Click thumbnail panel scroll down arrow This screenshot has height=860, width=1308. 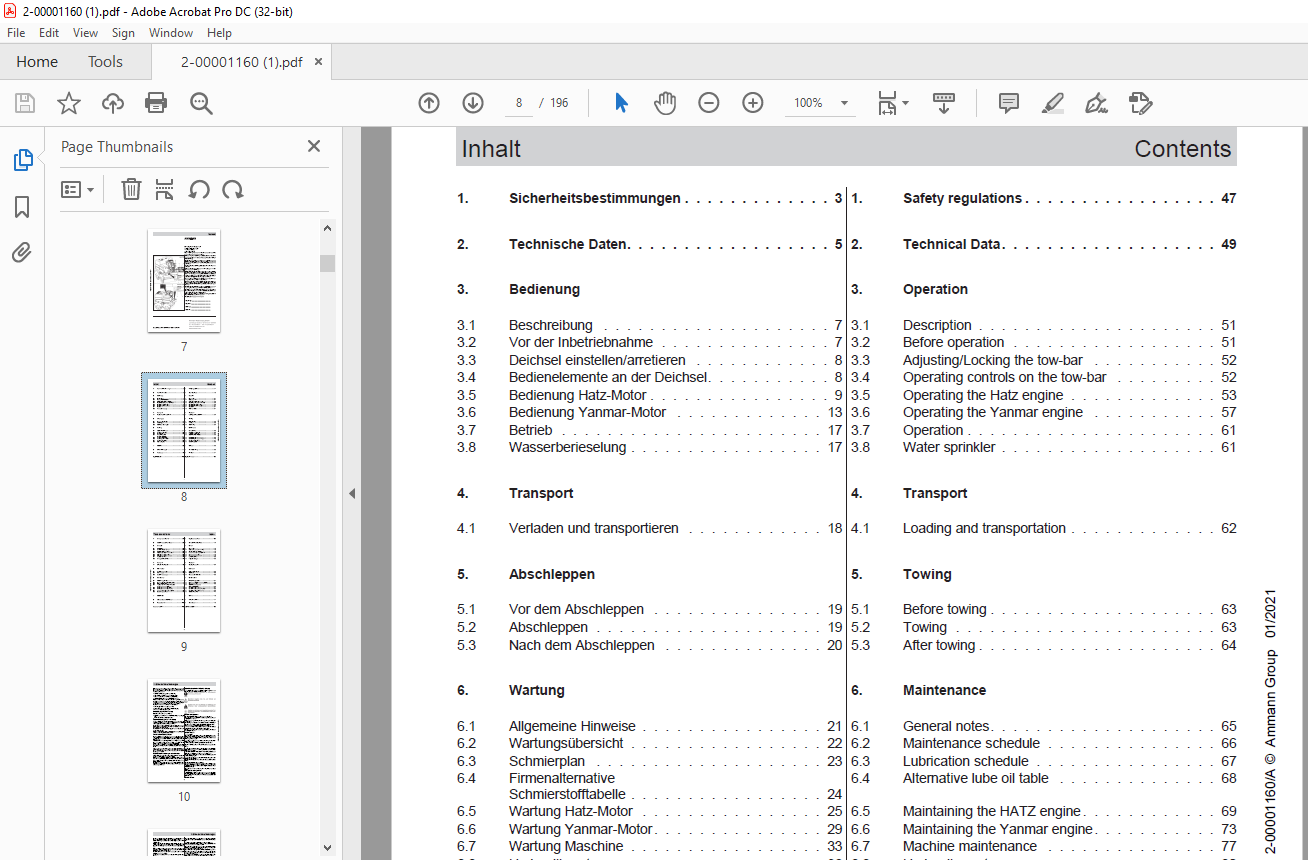328,848
